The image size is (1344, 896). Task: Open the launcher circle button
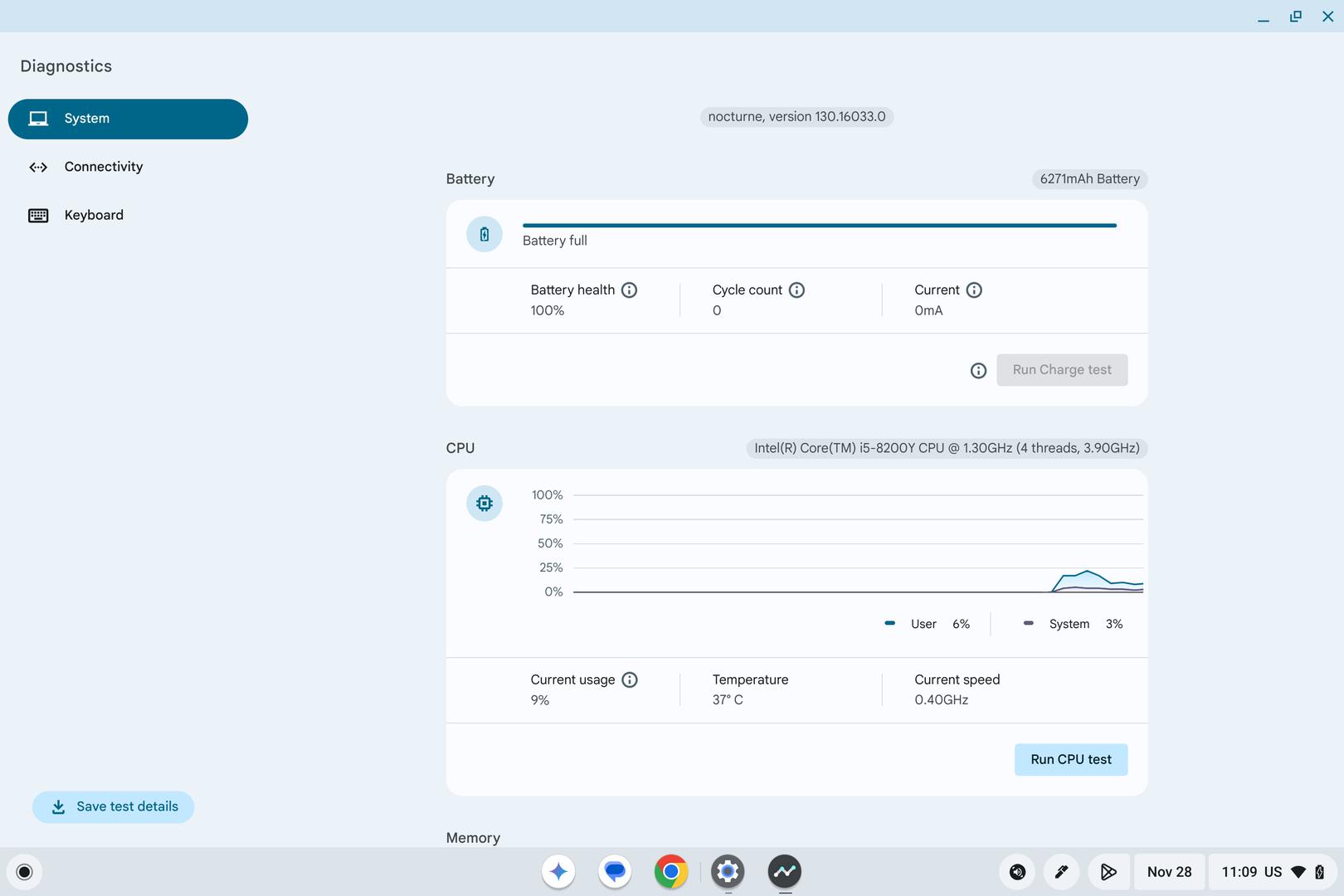pos(24,872)
